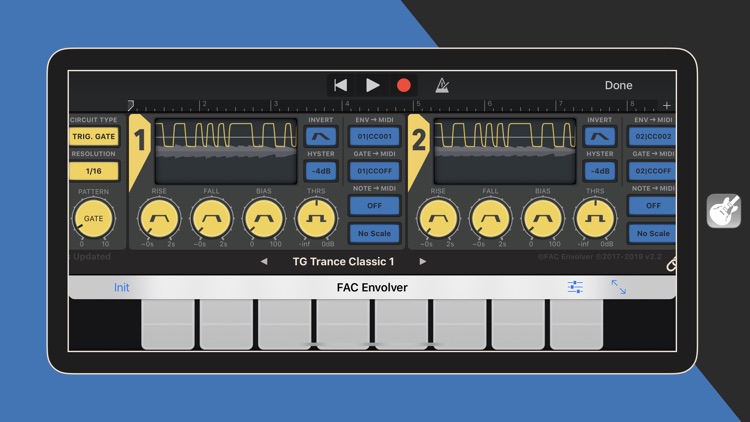This screenshot has height=422, width=750.
Task: Open the controls sliders icon
Action: [575, 287]
